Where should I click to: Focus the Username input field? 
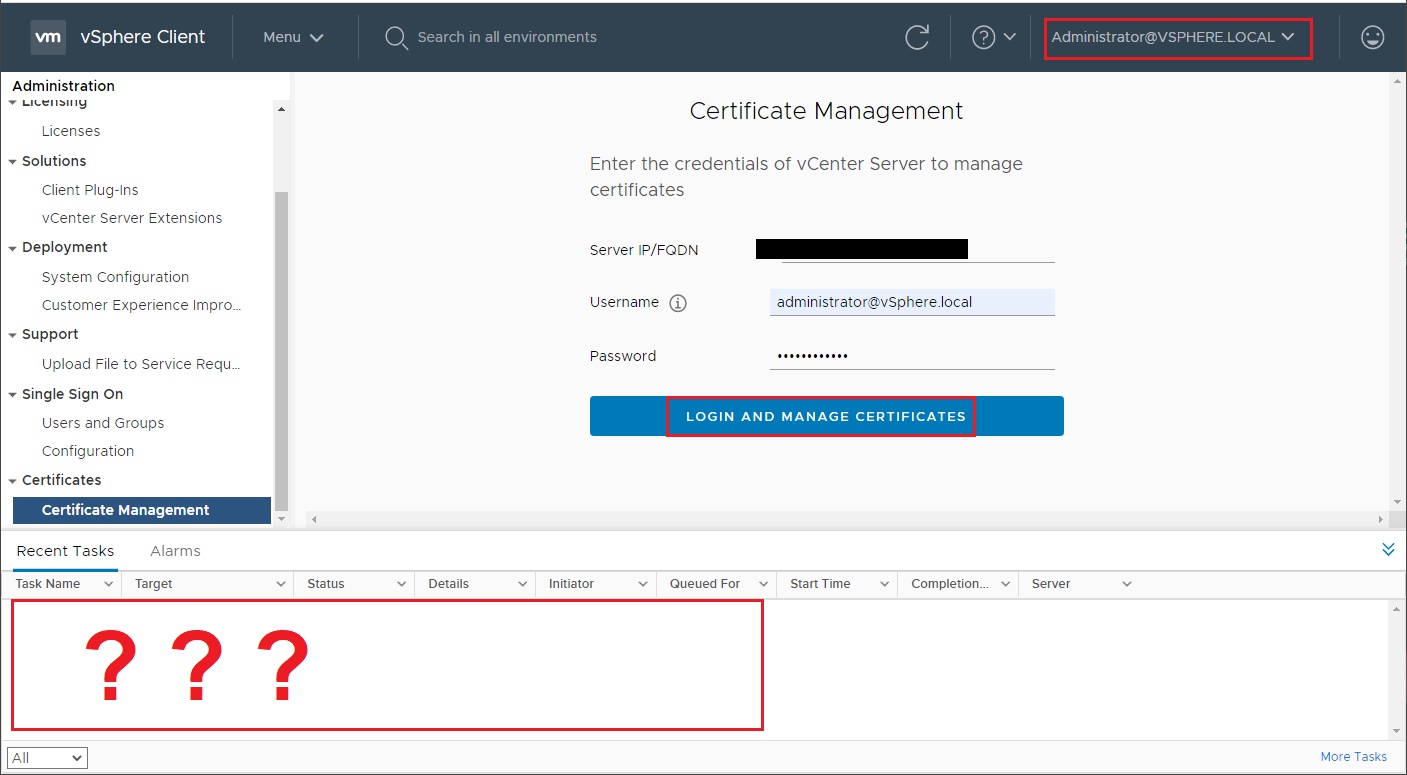click(x=912, y=302)
